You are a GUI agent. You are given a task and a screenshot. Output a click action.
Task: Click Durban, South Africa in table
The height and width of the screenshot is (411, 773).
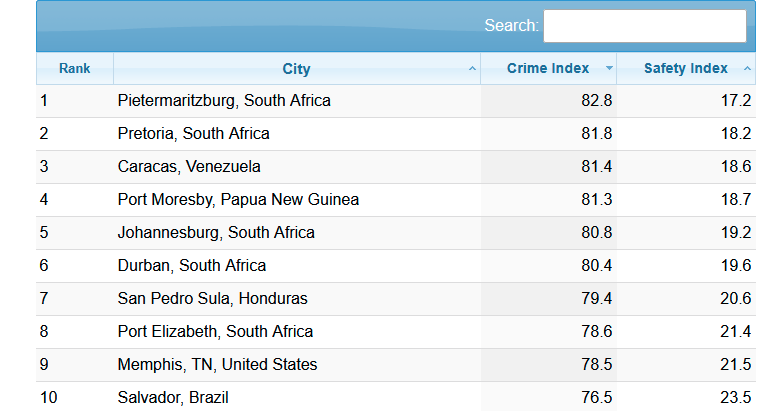(x=192, y=266)
